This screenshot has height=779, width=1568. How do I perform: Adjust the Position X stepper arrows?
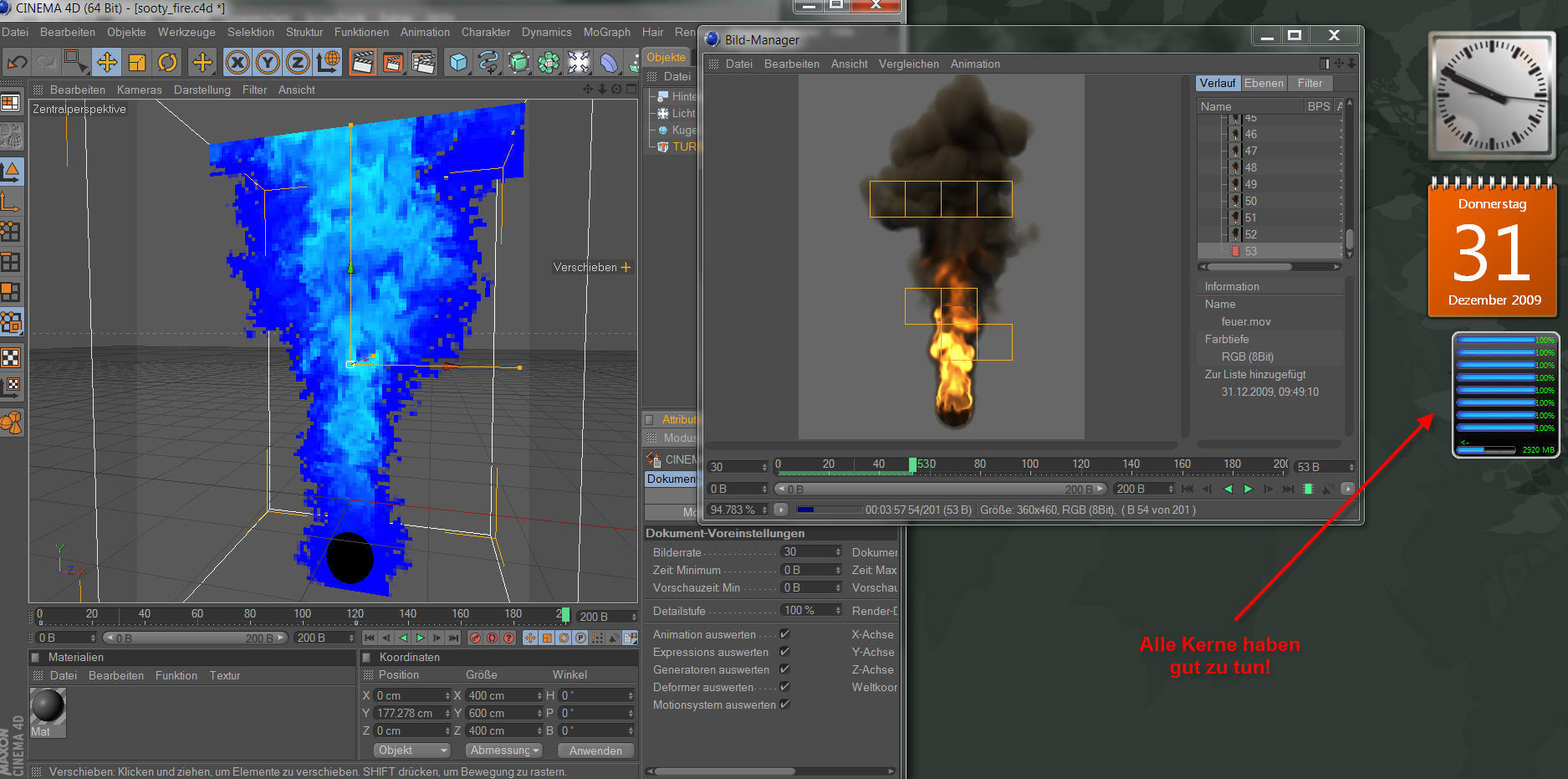[x=447, y=695]
